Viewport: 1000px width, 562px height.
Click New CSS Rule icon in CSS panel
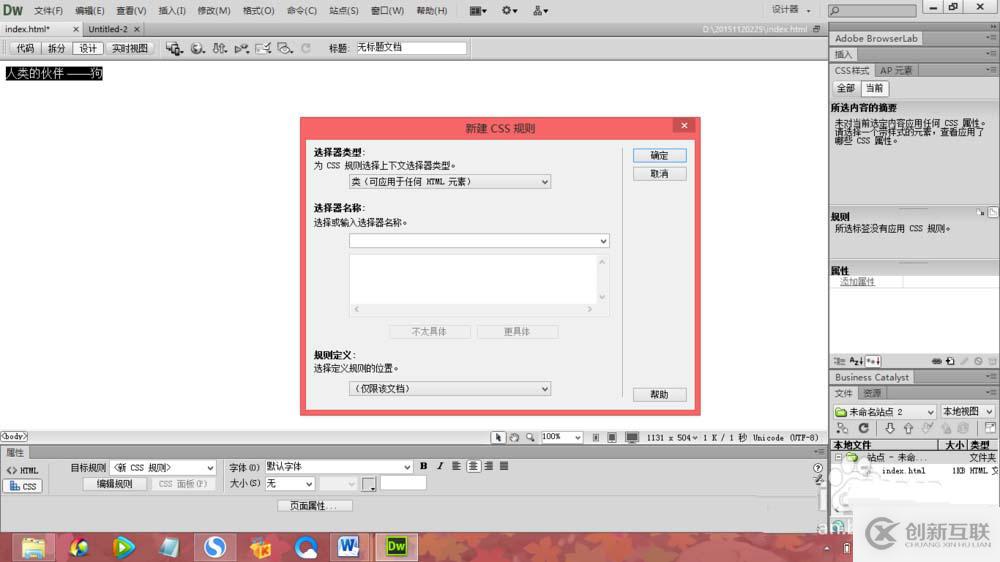coord(950,361)
